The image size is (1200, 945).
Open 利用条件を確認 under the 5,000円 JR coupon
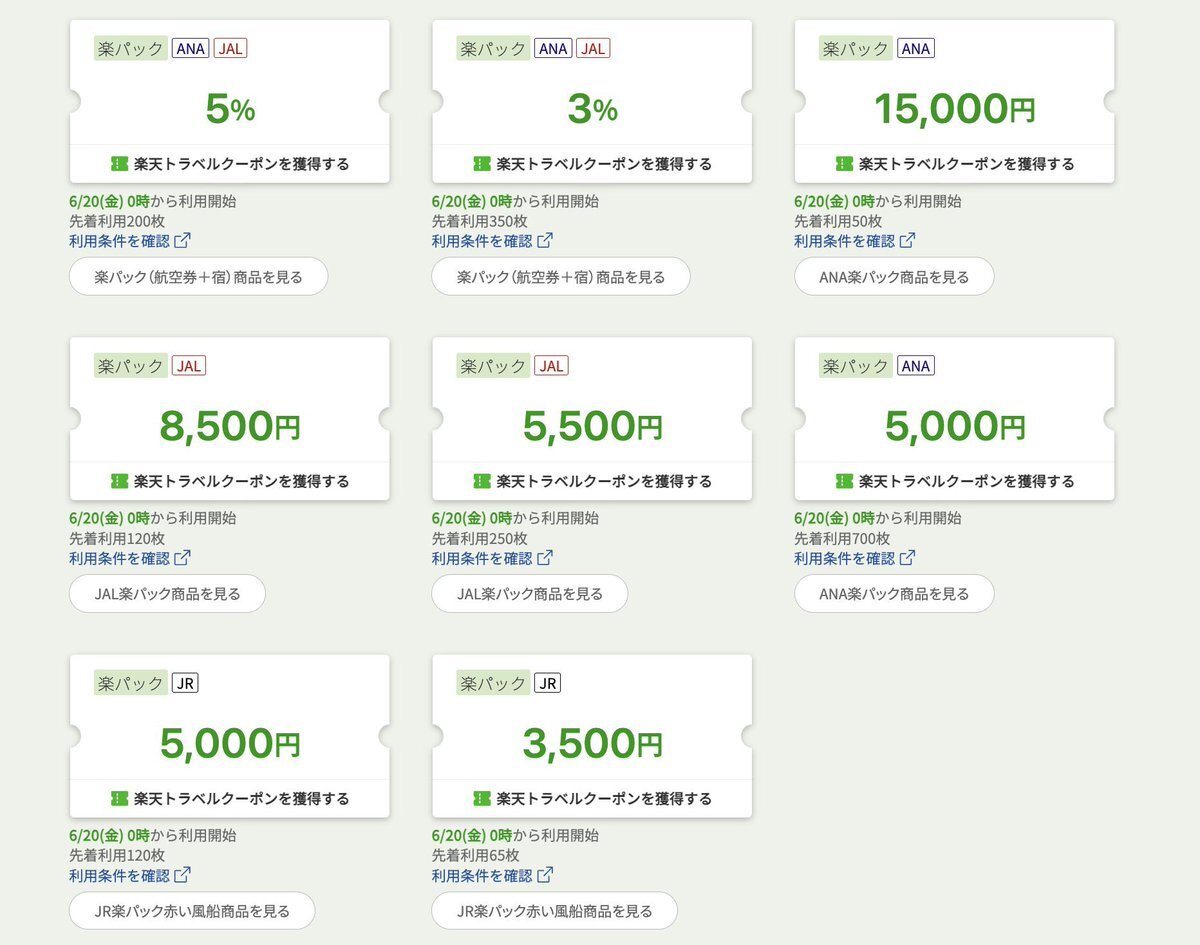click(x=119, y=875)
